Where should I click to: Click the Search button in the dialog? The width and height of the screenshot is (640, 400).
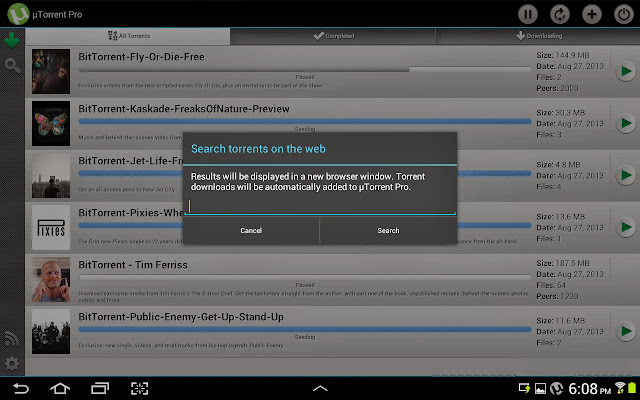[388, 231]
